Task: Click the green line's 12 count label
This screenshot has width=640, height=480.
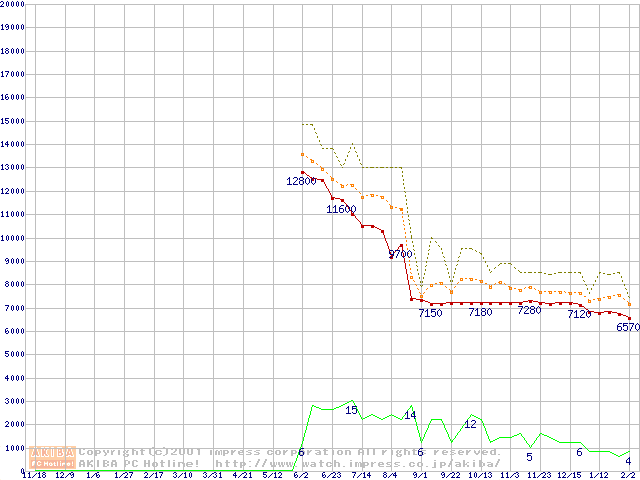Action: pos(470,424)
